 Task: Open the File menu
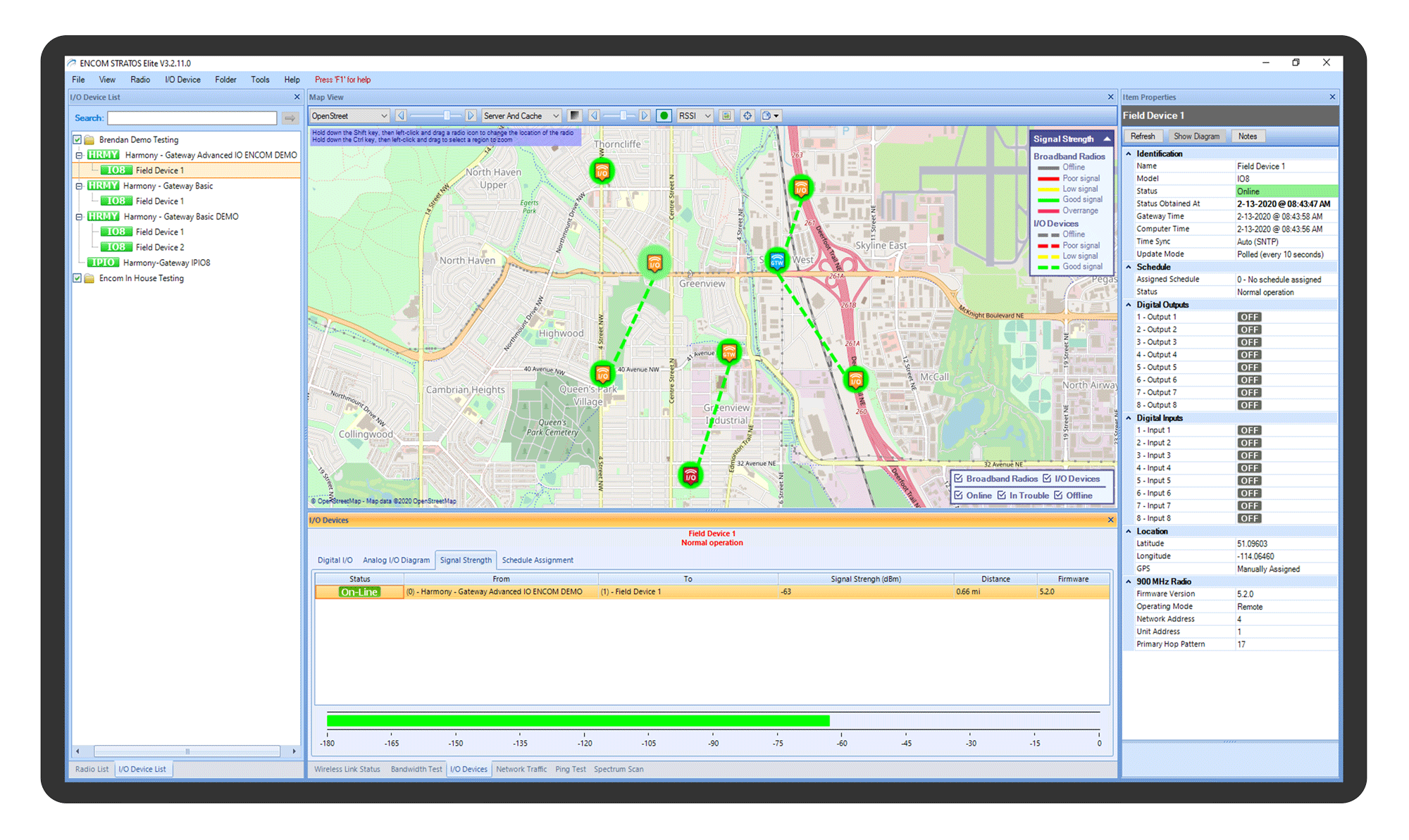(x=78, y=80)
